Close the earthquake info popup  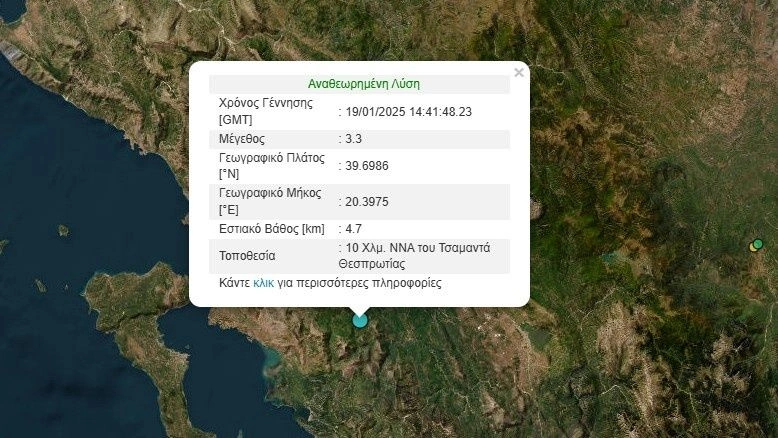tap(518, 73)
